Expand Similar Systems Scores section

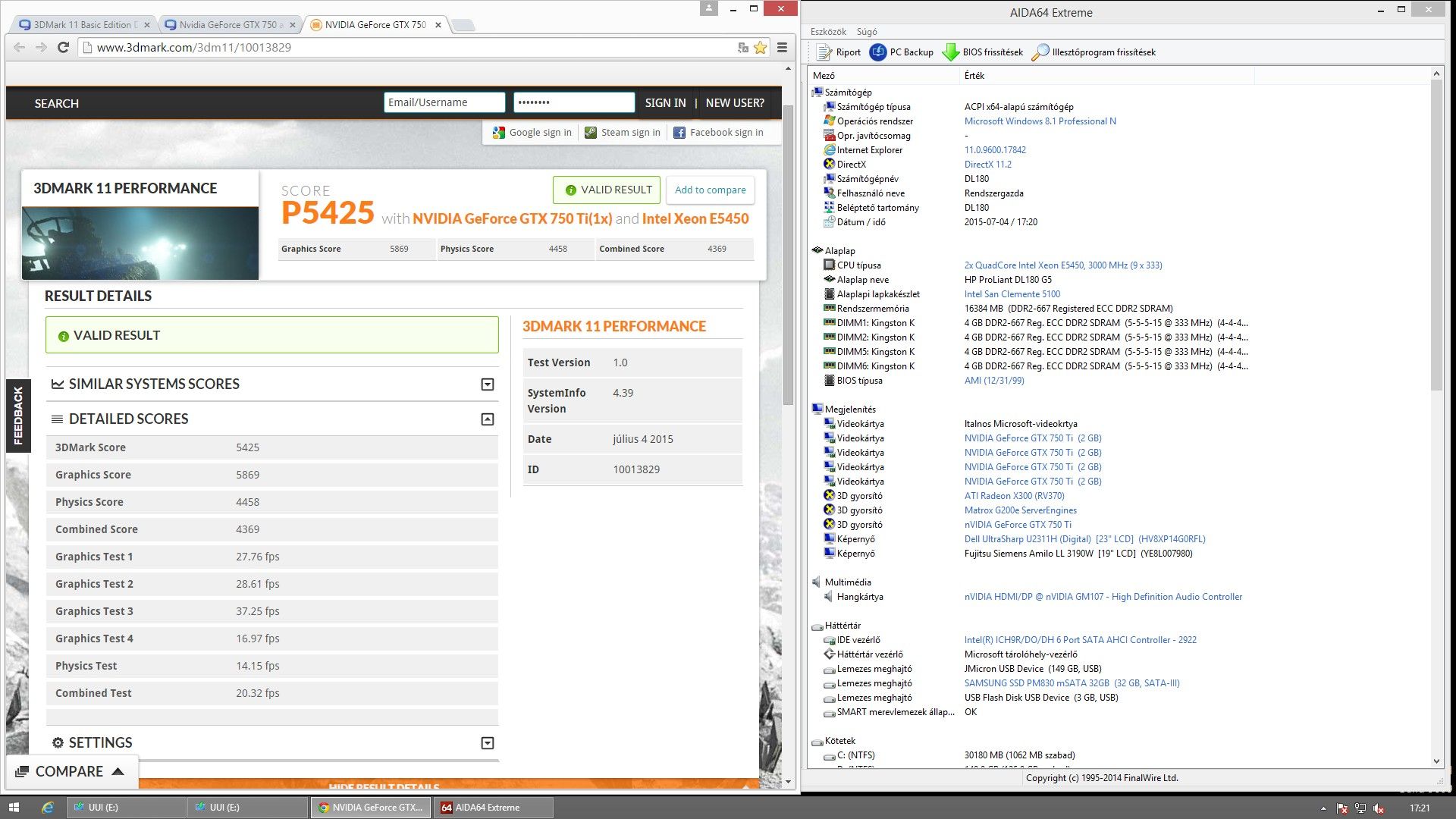click(x=488, y=384)
